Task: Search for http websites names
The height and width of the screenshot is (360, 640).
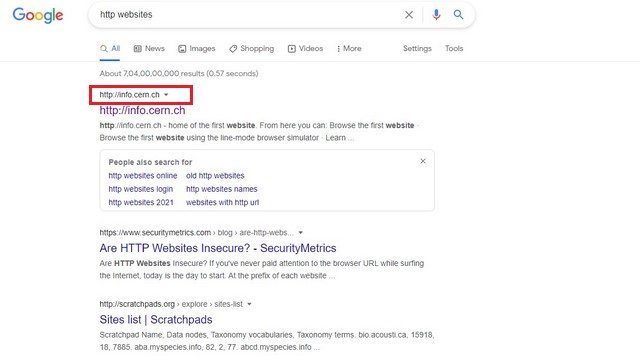Action: 222,189
